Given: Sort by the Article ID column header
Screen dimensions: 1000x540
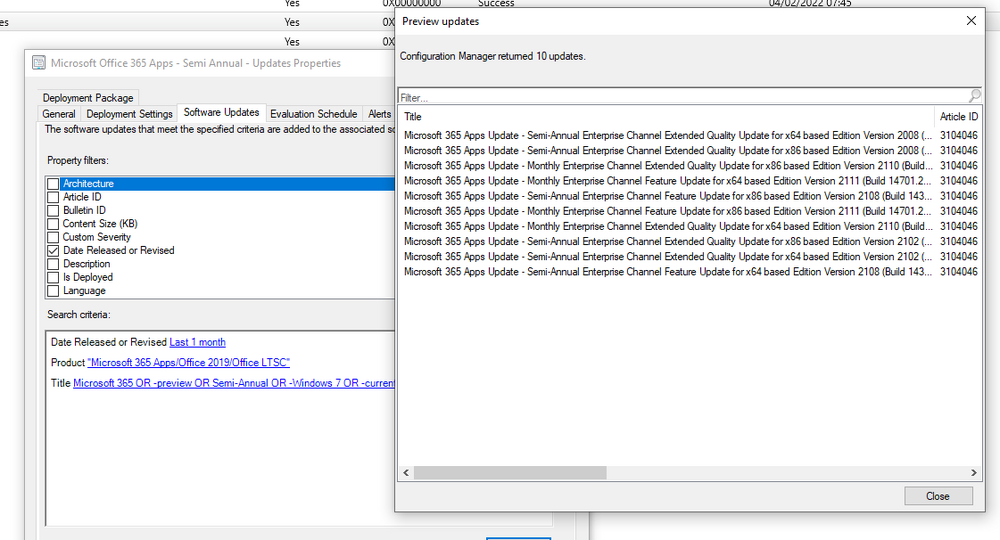Looking at the screenshot, I should (x=959, y=117).
